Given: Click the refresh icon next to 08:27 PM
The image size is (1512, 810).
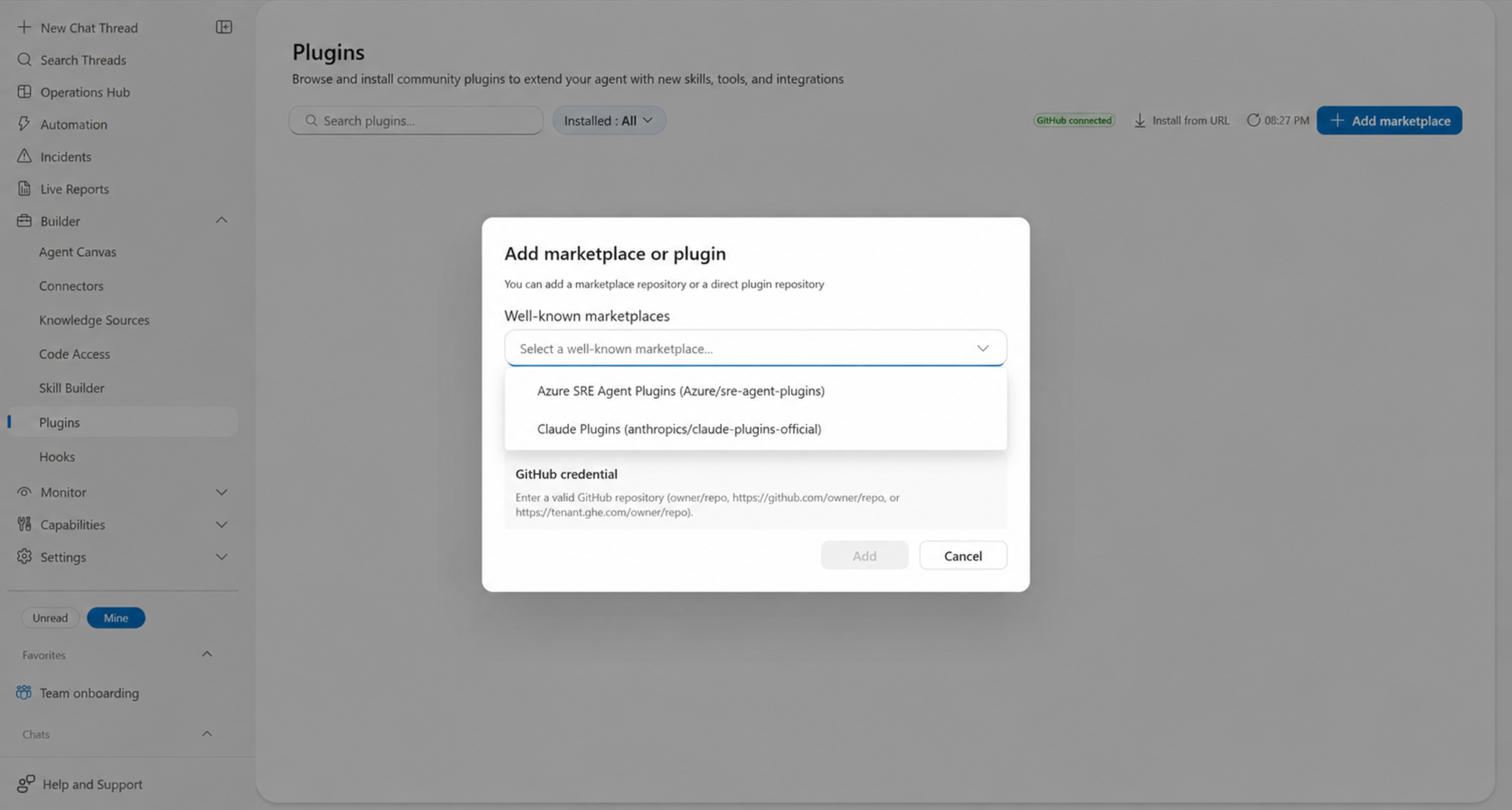Looking at the screenshot, I should [x=1253, y=121].
